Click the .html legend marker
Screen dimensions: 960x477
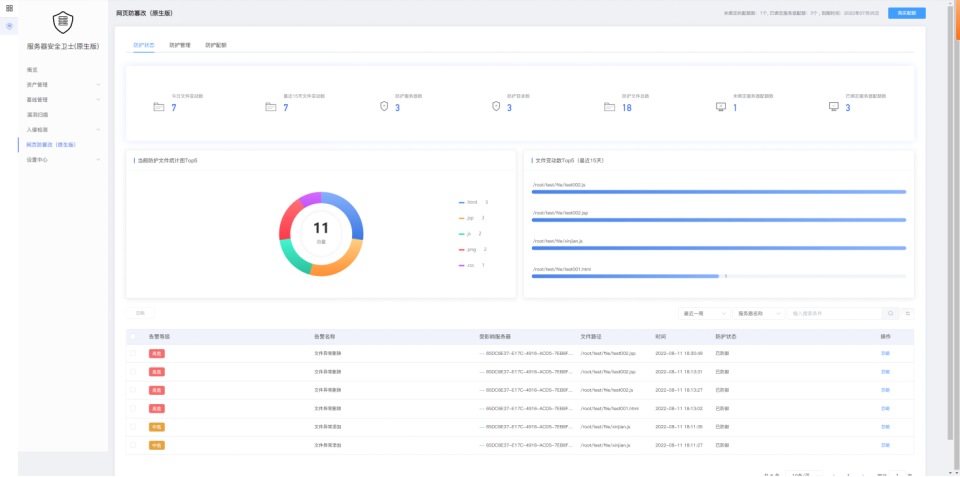(462, 202)
